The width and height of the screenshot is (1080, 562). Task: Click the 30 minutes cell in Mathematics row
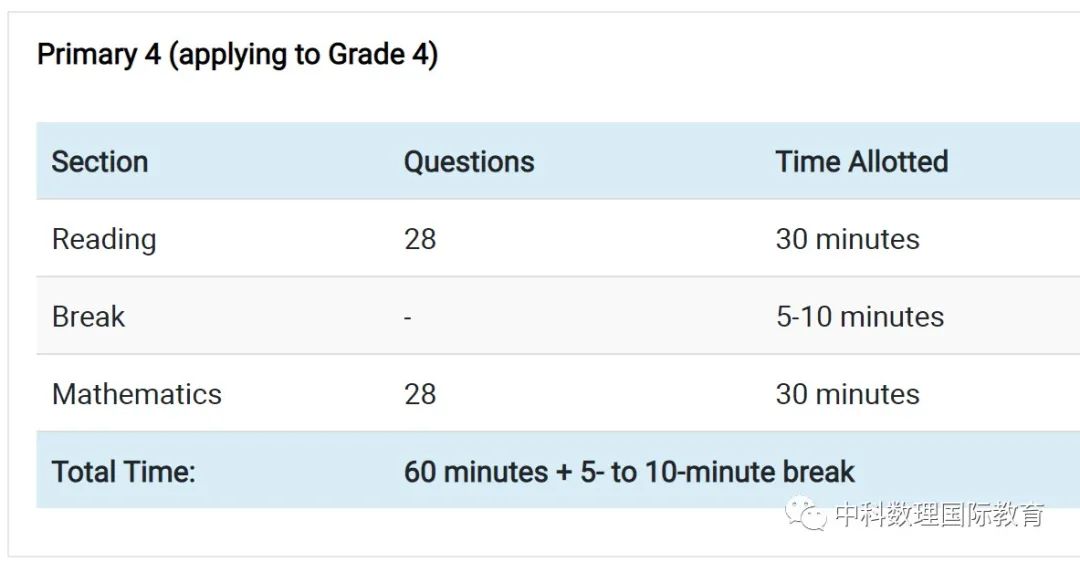[847, 394]
